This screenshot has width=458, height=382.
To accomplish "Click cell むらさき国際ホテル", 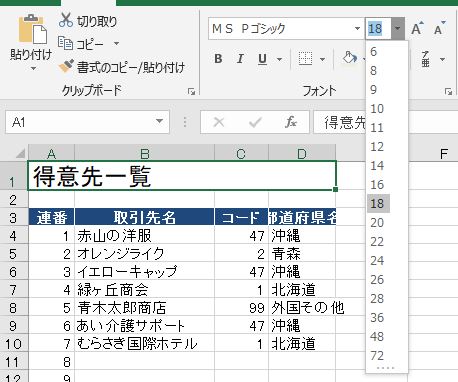I will (144, 343).
